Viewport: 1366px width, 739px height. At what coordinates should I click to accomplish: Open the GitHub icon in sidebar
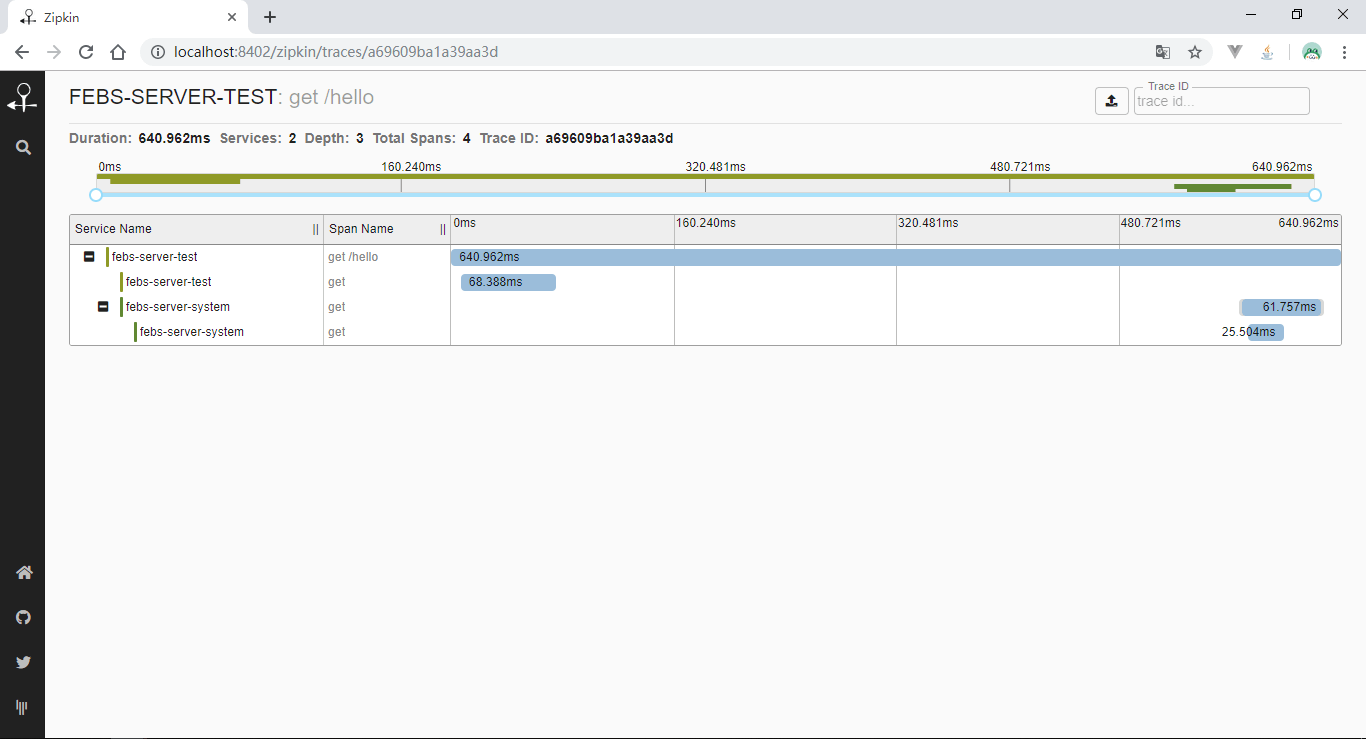[23, 617]
